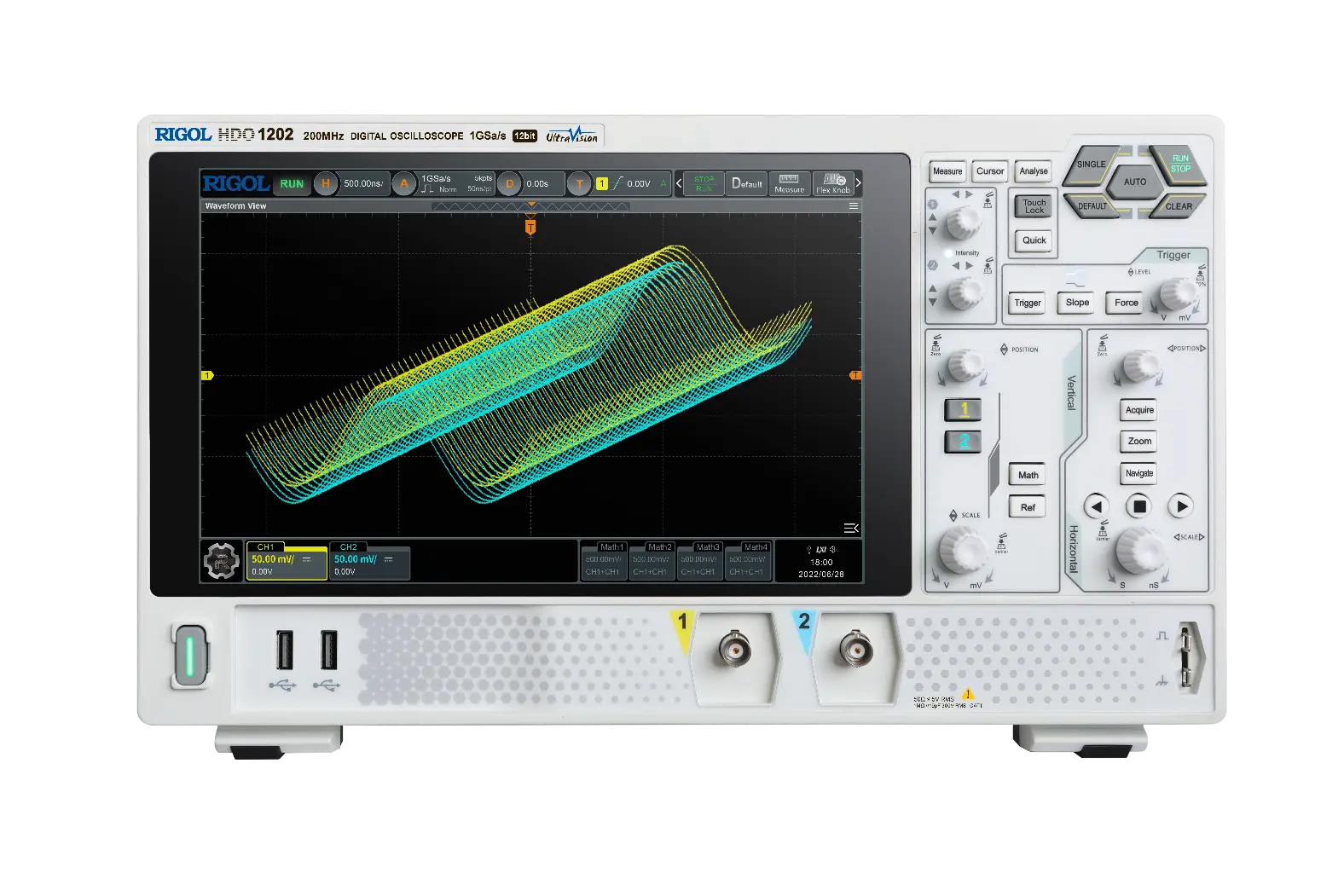This screenshot has width=1344, height=896.
Task: Click the waveform memory overview bar
Action: 530,206
